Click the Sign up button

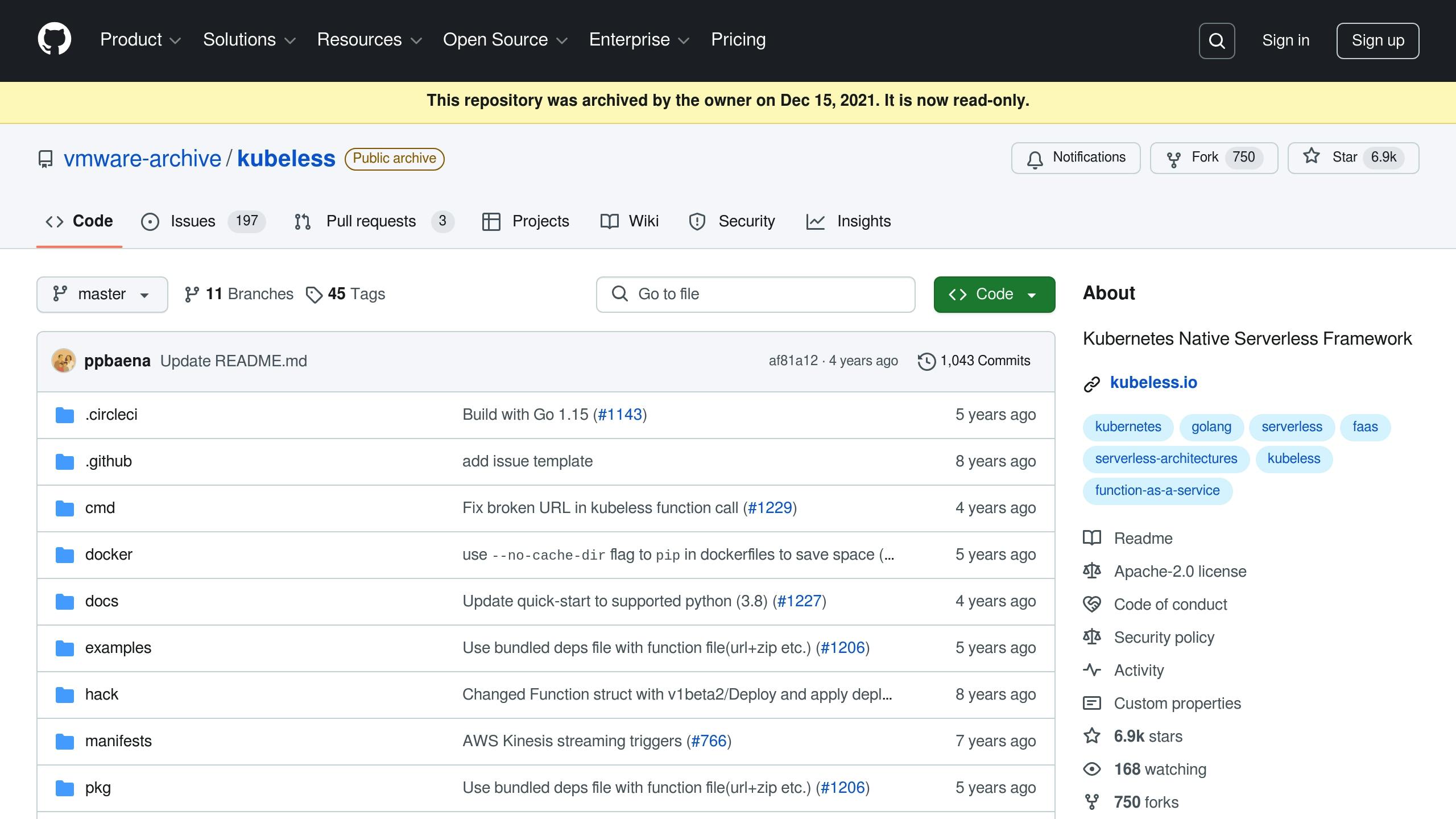click(1378, 40)
